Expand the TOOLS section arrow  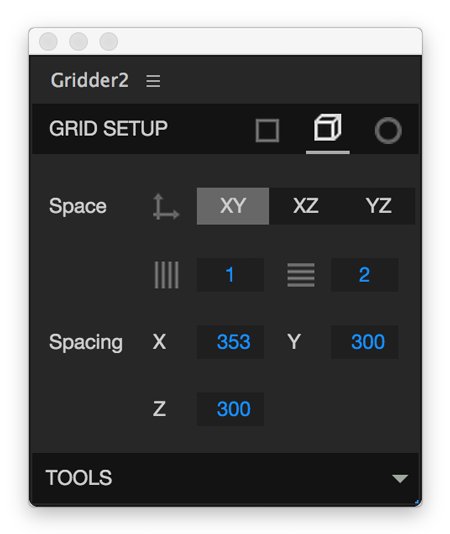click(x=400, y=478)
